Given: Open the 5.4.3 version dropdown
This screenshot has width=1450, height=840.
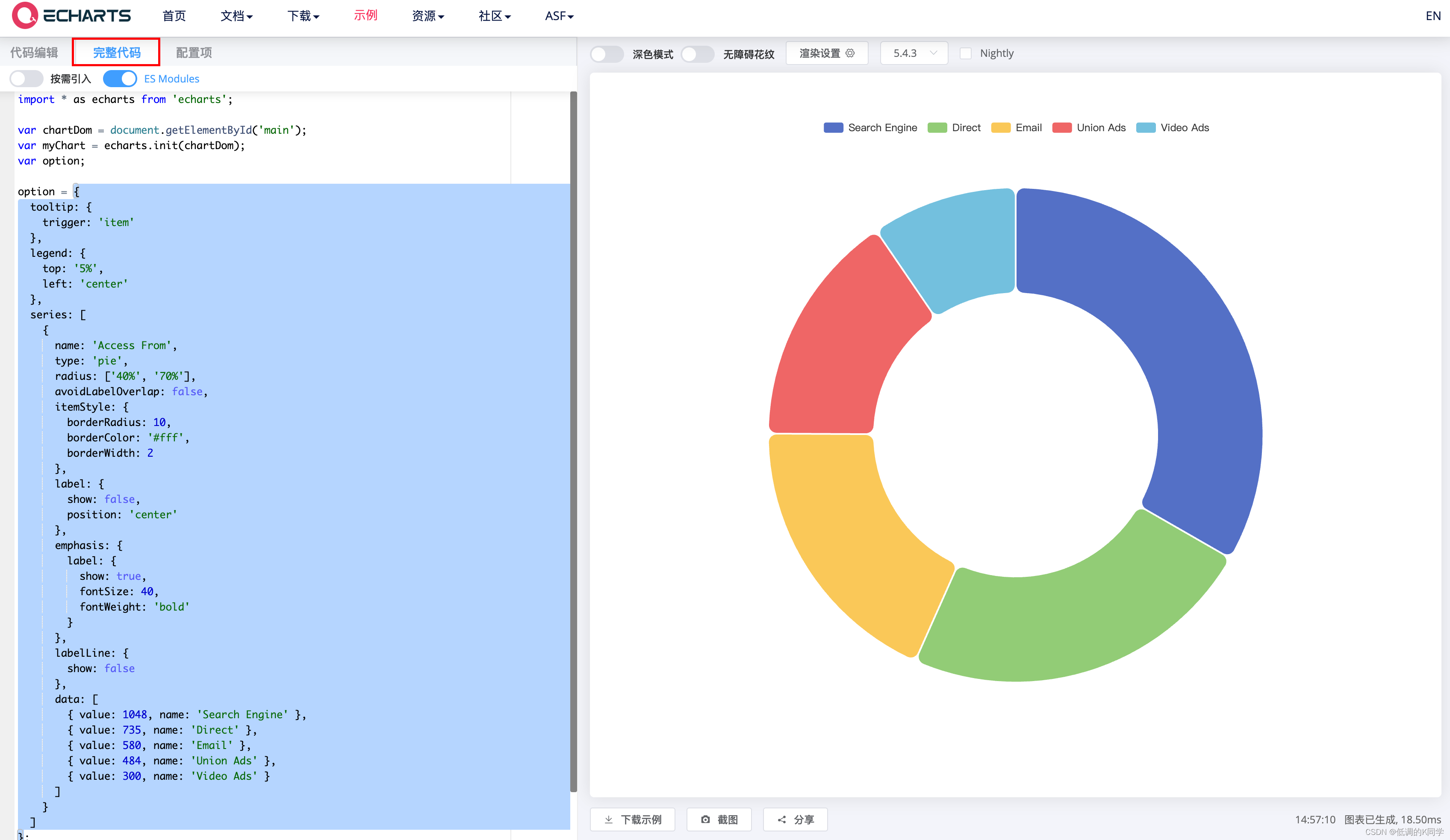Looking at the screenshot, I should (914, 53).
